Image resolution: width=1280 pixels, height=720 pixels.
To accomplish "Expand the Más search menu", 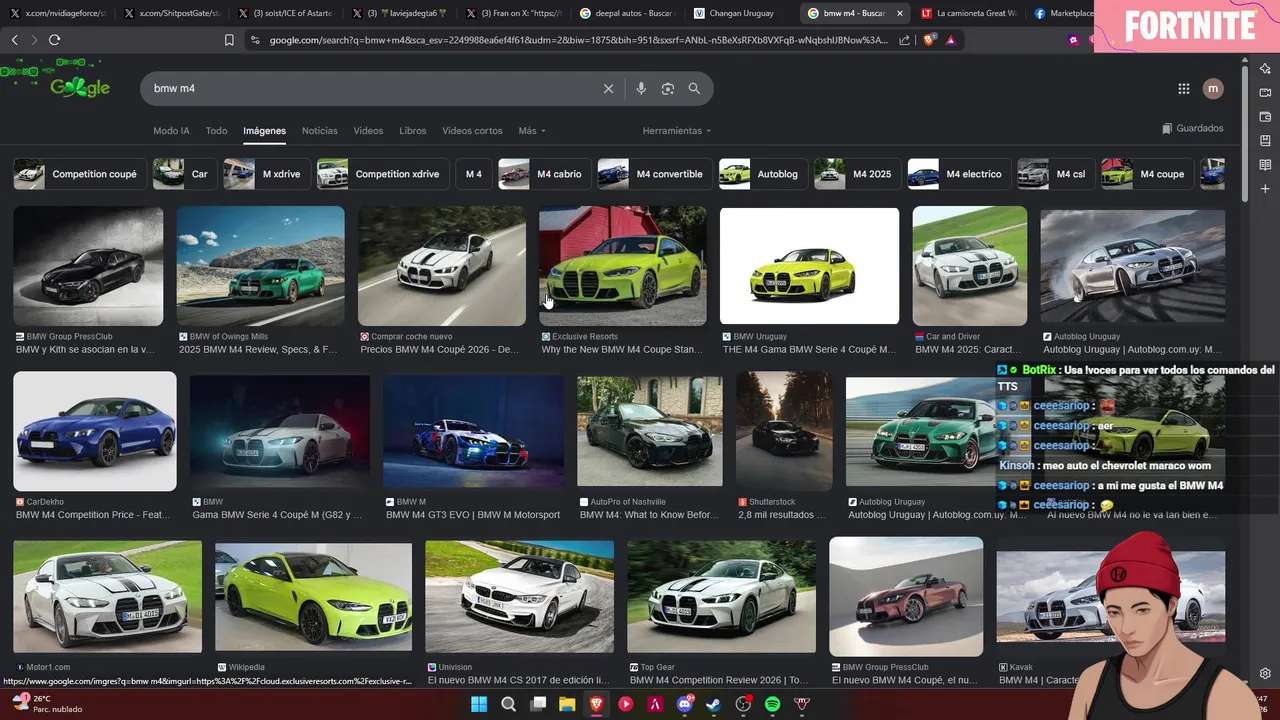I will [532, 131].
